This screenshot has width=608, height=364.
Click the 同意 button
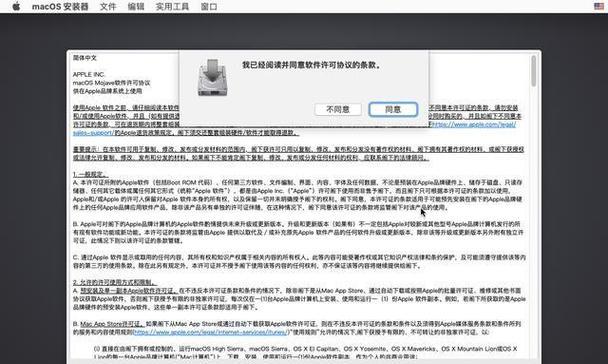coord(393,109)
